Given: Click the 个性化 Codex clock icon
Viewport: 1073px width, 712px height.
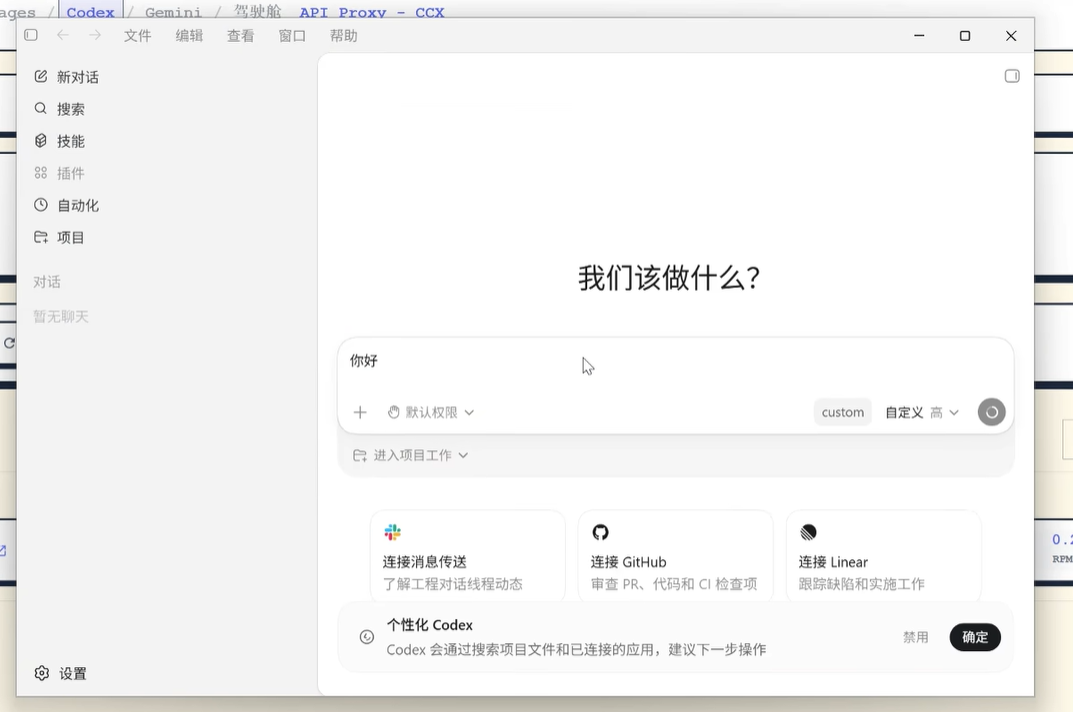Looking at the screenshot, I should (x=367, y=637).
